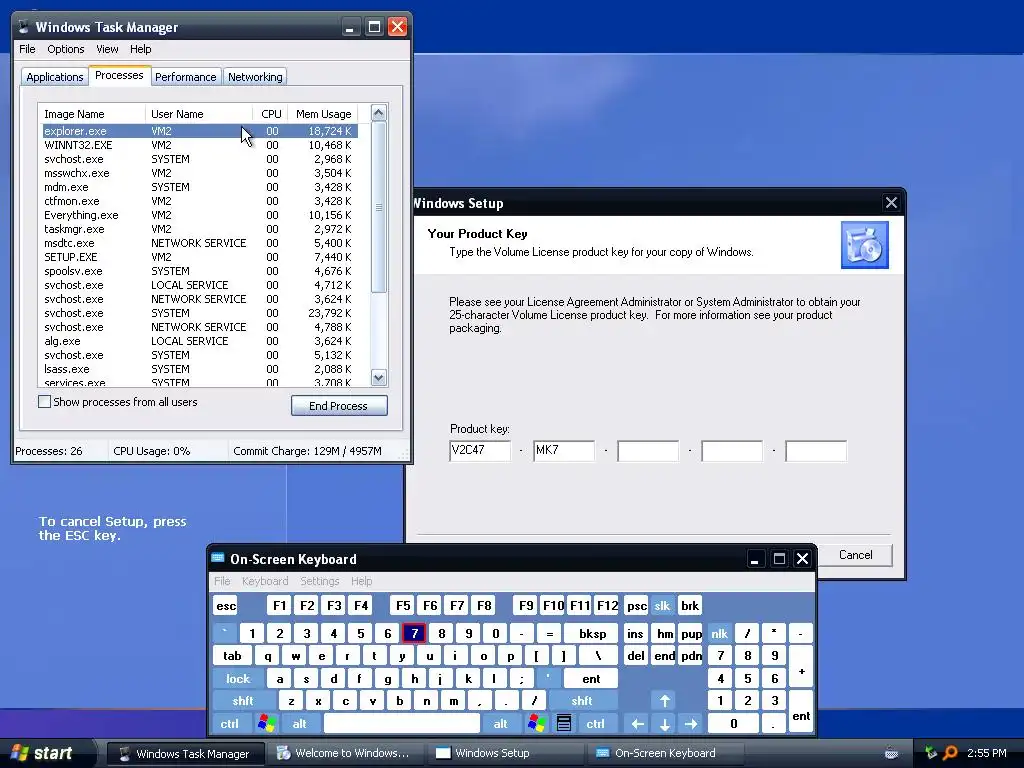Toggle the left alt key

tap(300, 723)
